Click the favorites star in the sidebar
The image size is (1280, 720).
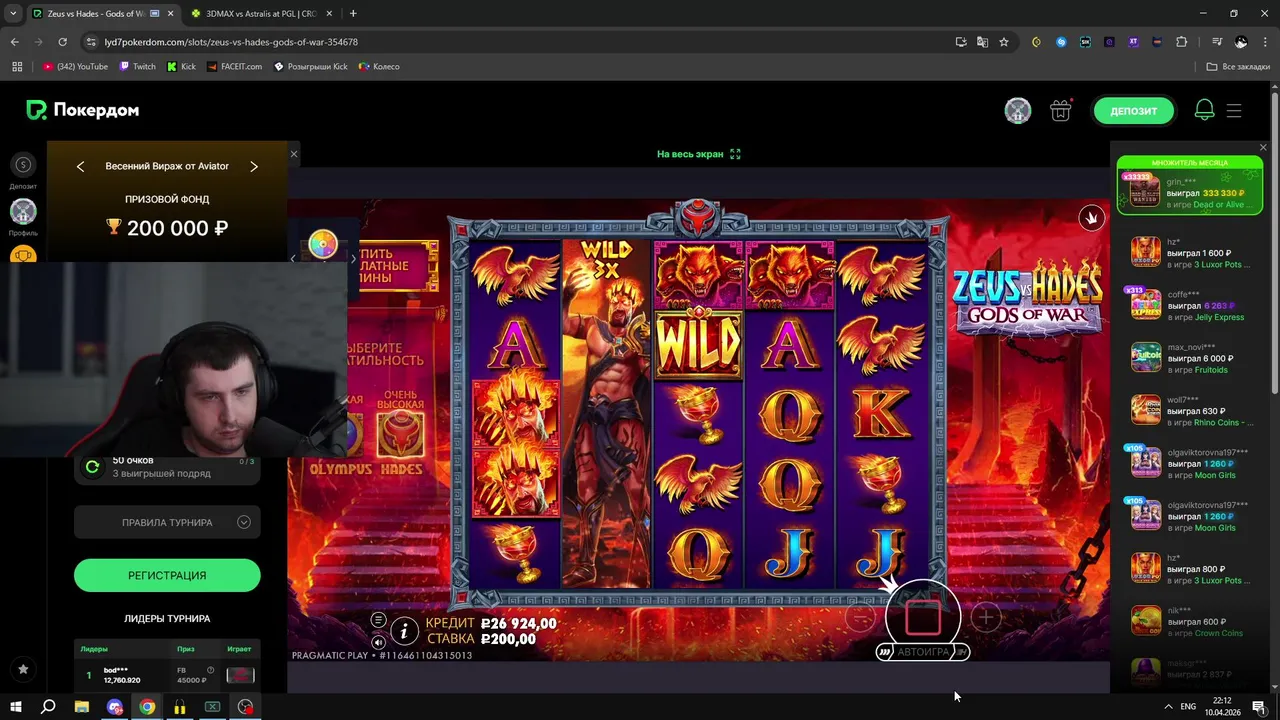click(23, 669)
